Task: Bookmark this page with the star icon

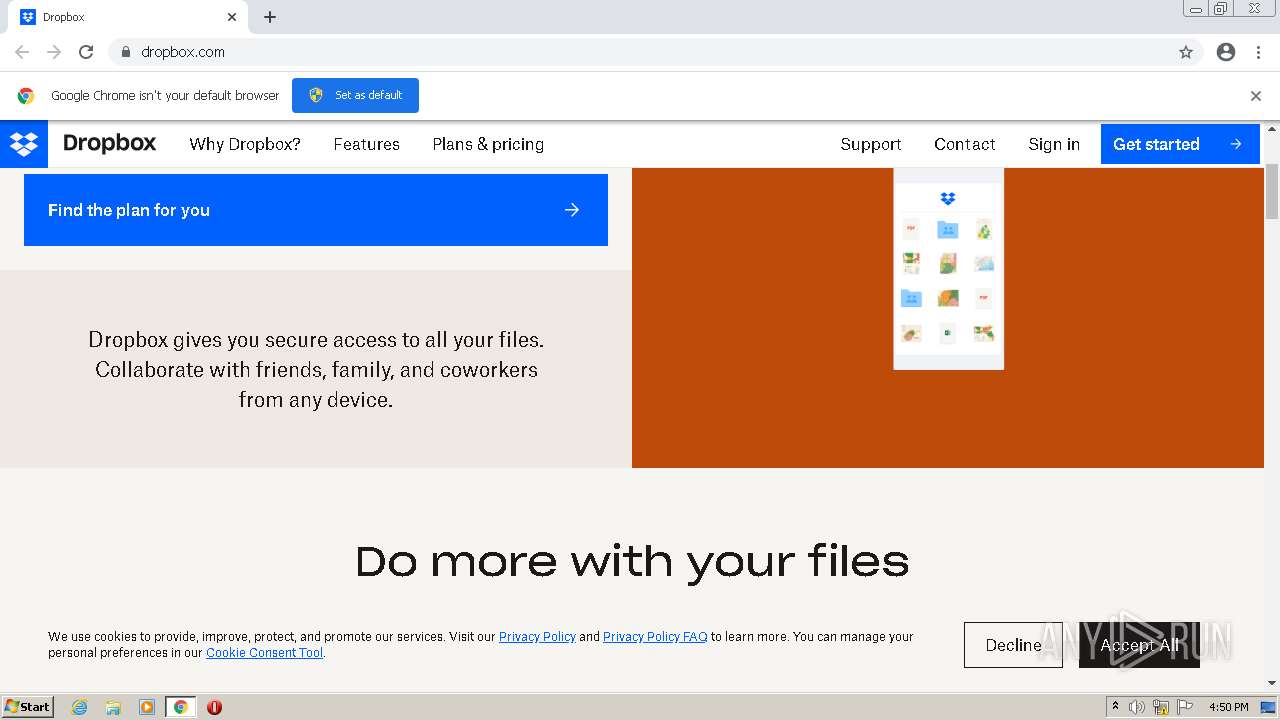Action: click(x=1186, y=52)
